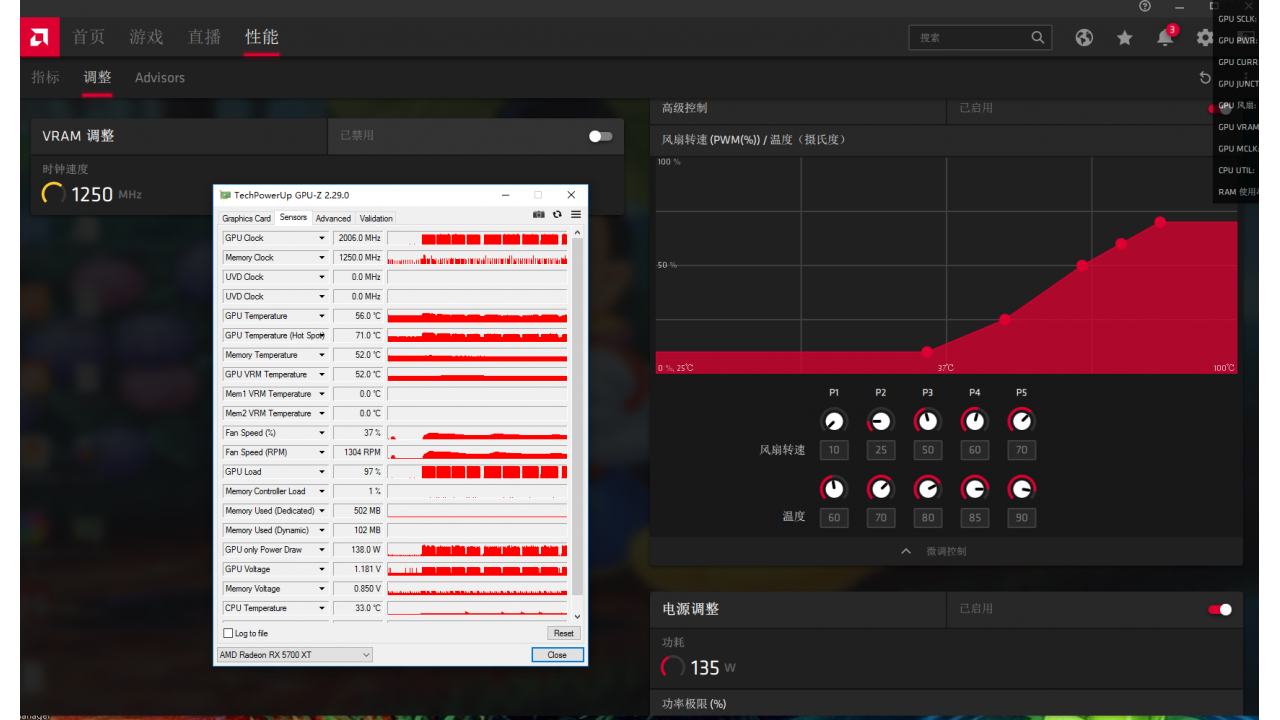The width and height of the screenshot is (1280, 720).
Task: Toggle power tuning switch
Action: [1220, 609]
